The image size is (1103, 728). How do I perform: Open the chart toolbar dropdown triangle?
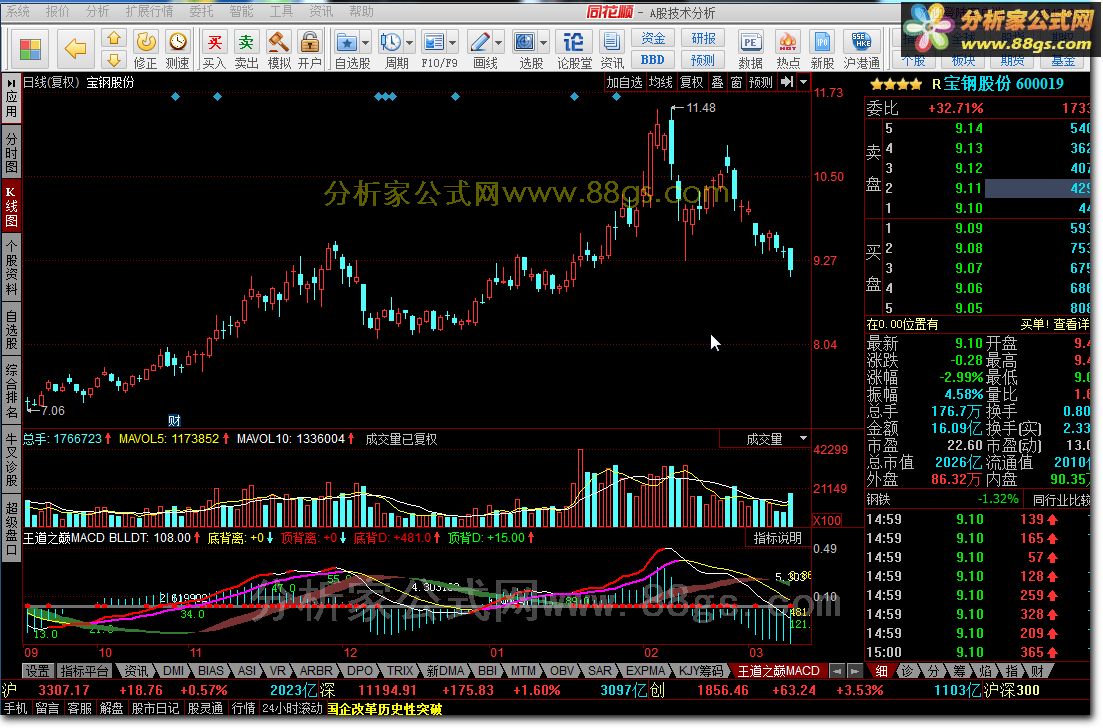coord(803,82)
